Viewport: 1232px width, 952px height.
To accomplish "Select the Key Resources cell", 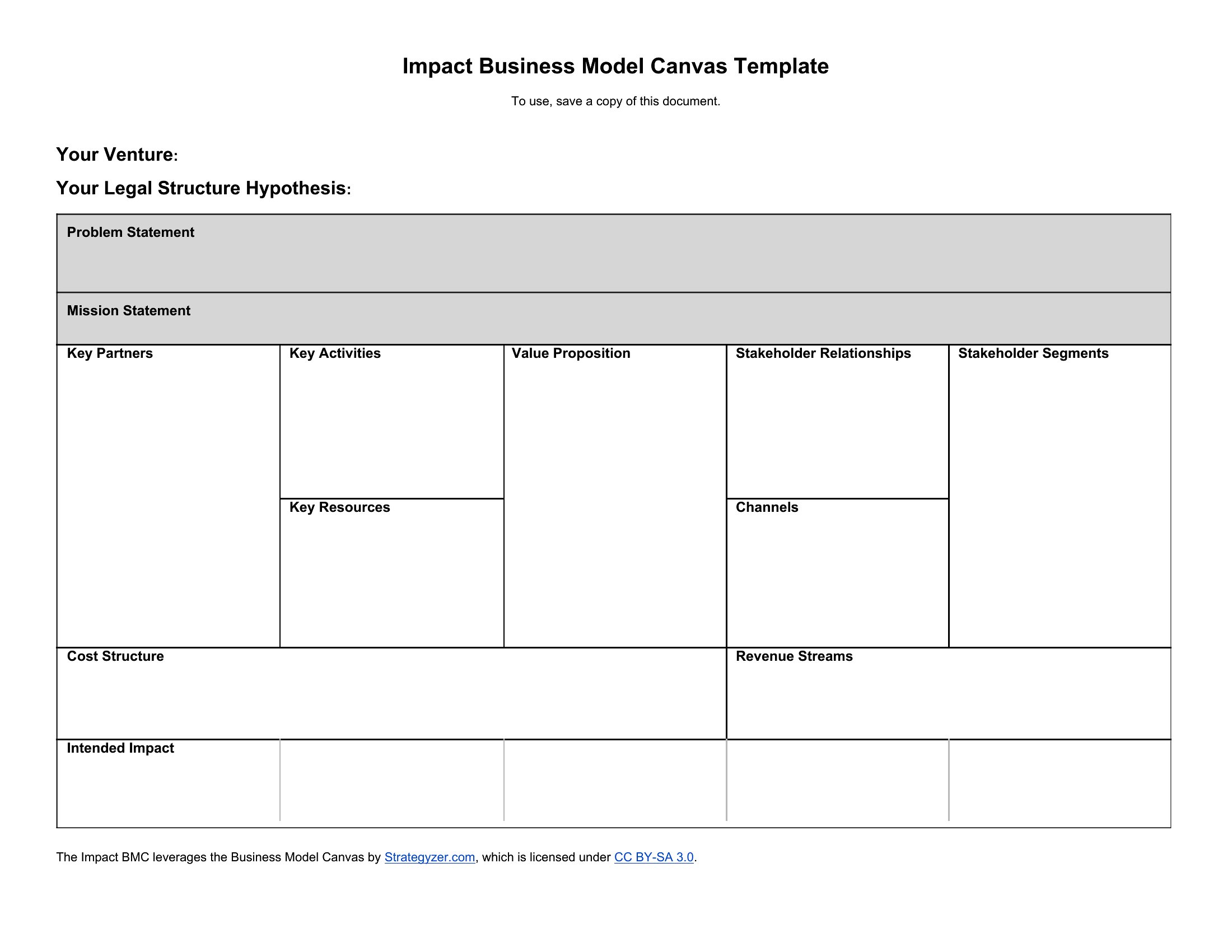I will 391,573.
